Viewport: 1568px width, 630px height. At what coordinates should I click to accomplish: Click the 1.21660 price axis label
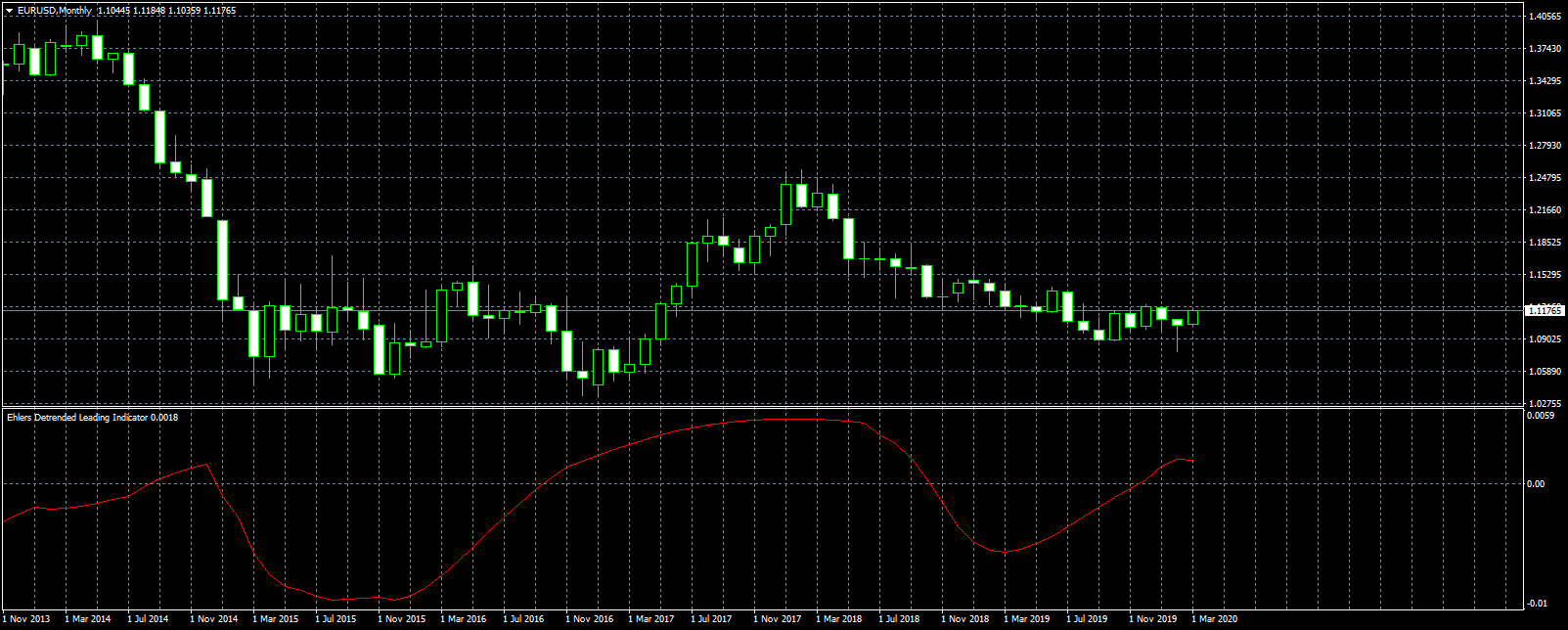click(1545, 210)
